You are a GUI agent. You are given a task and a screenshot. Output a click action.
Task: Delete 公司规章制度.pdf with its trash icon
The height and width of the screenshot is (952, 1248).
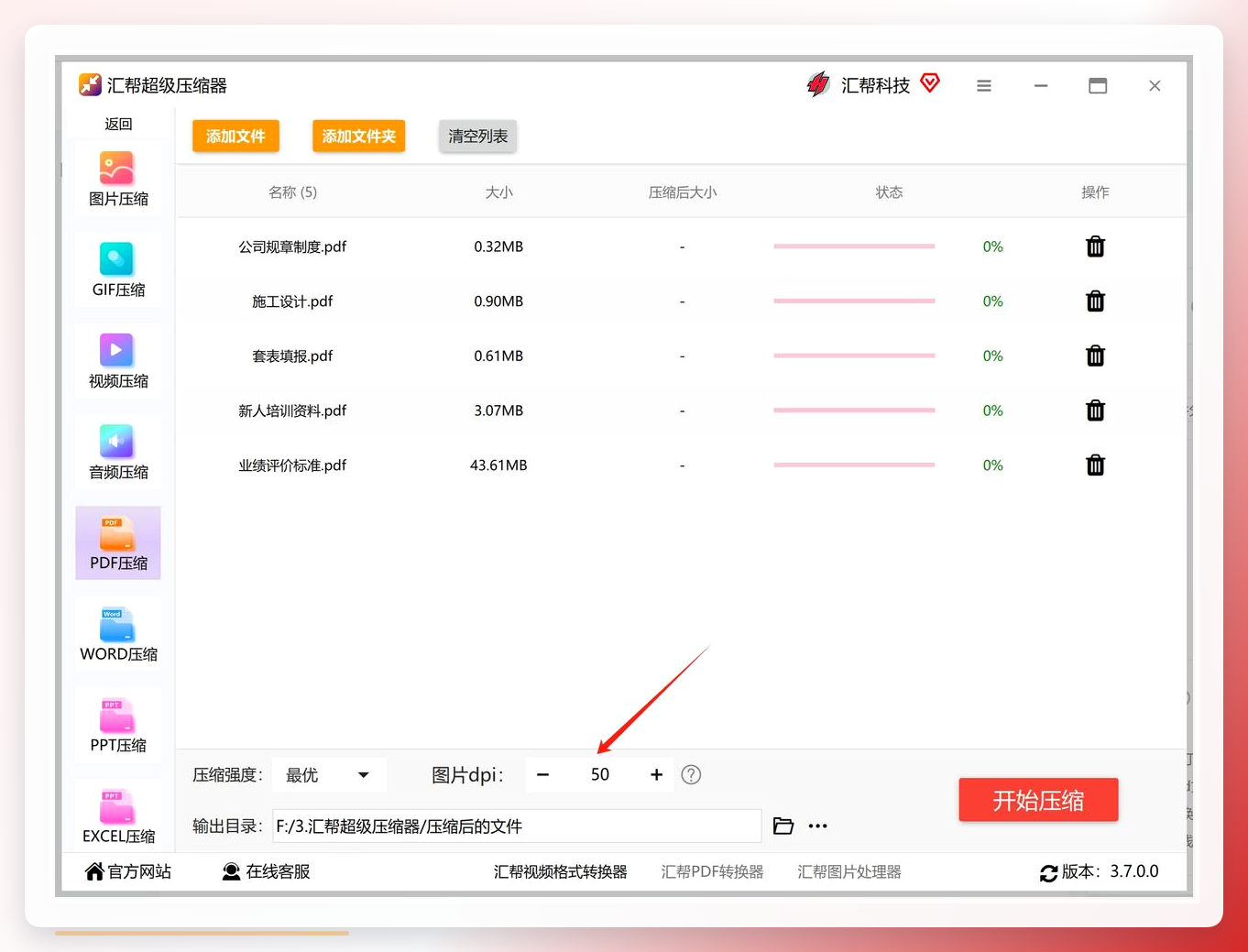pos(1095,246)
